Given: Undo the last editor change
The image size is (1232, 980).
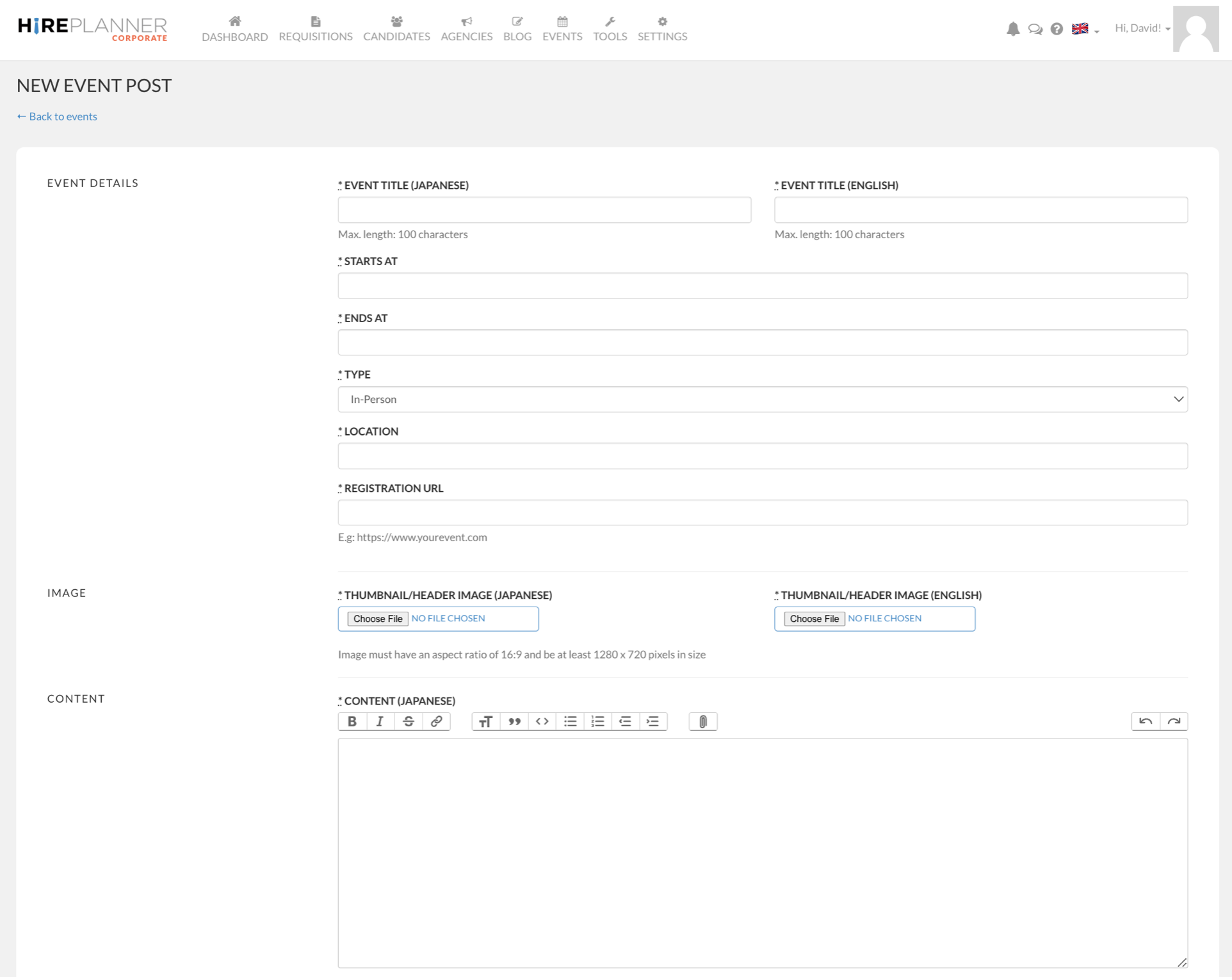Looking at the screenshot, I should pyautogui.click(x=1146, y=721).
